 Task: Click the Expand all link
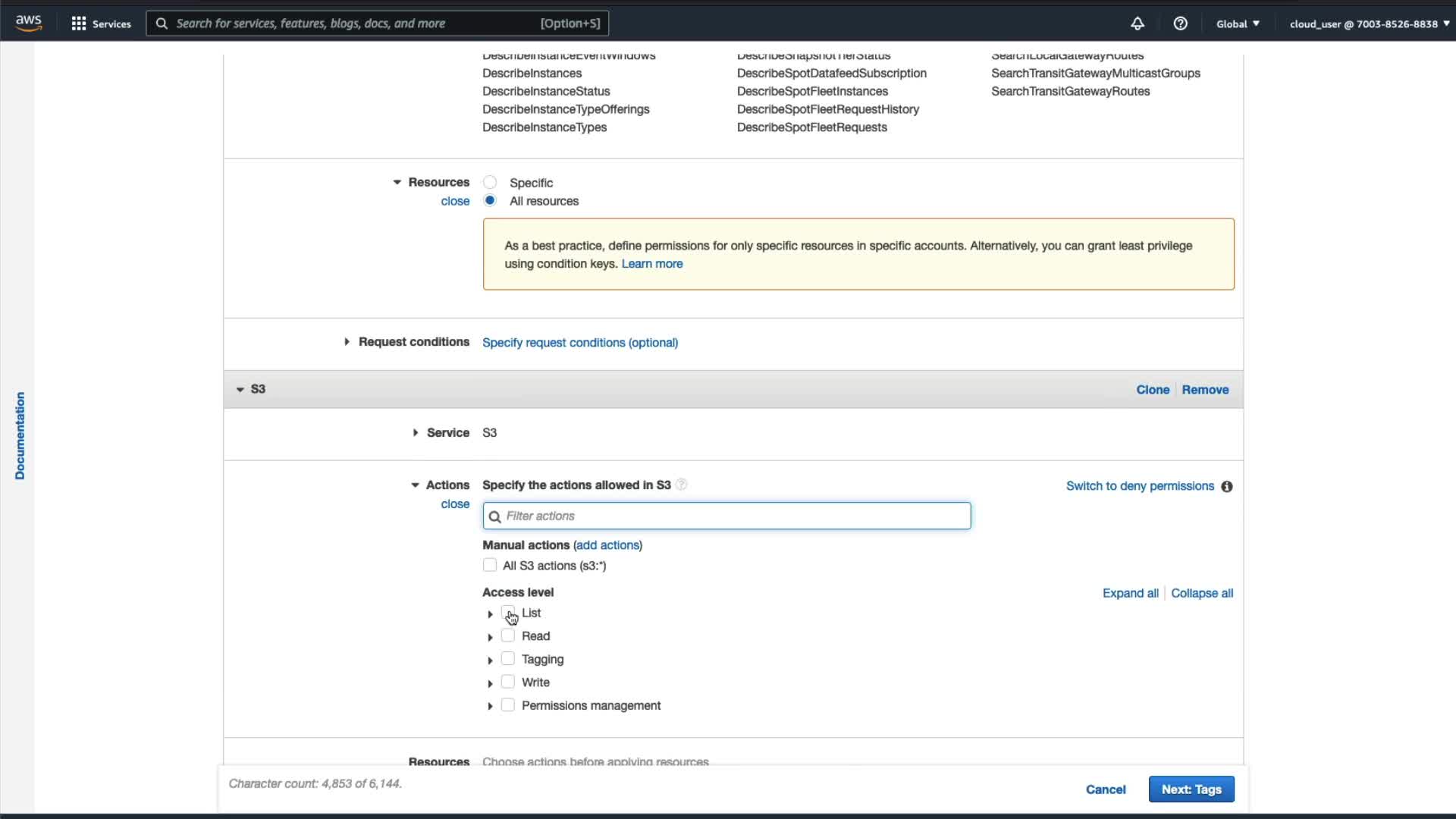point(1130,593)
